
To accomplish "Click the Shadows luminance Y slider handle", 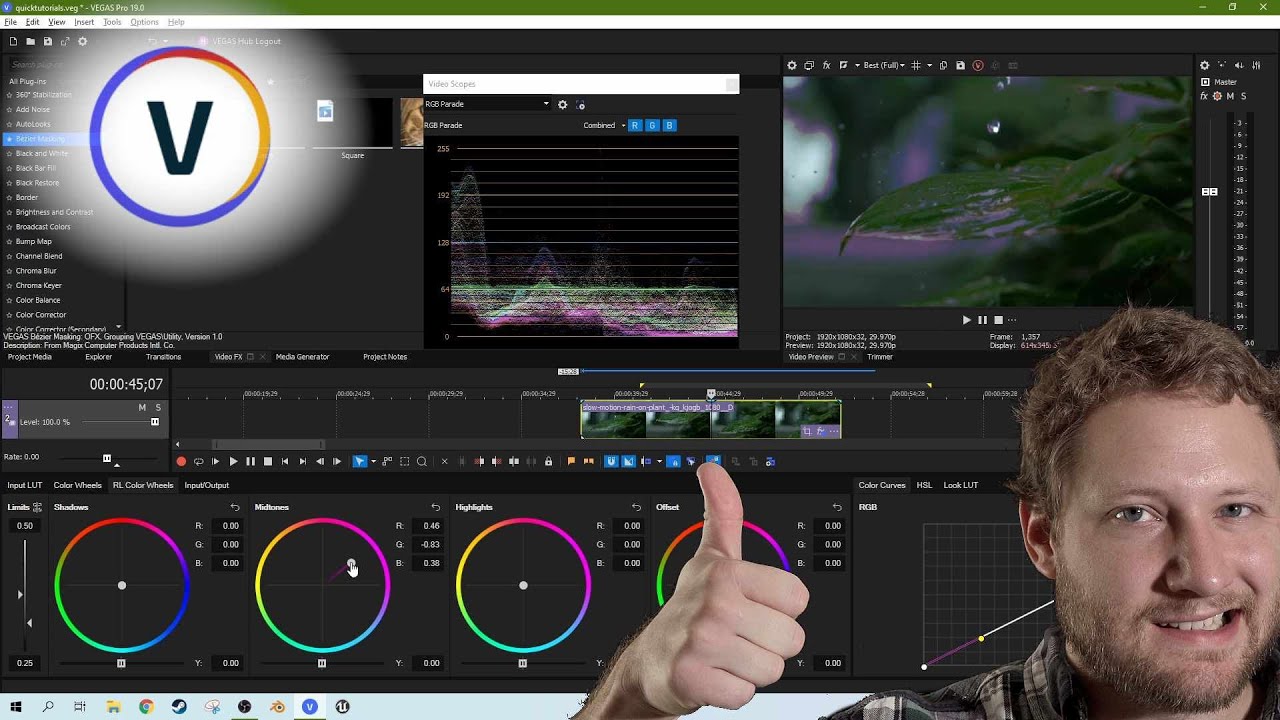I will pyautogui.click(x=121, y=663).
